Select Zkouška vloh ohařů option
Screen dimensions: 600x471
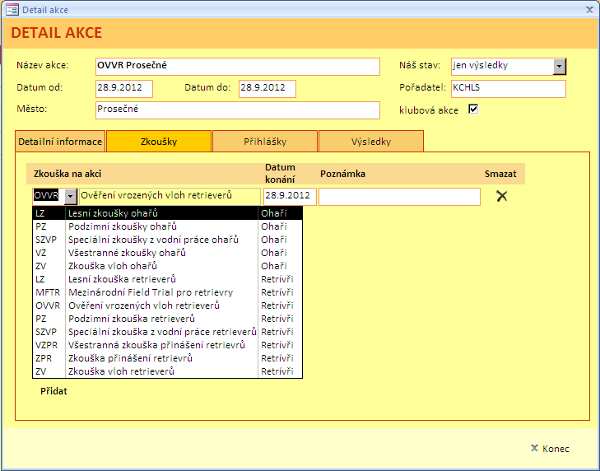168,266
